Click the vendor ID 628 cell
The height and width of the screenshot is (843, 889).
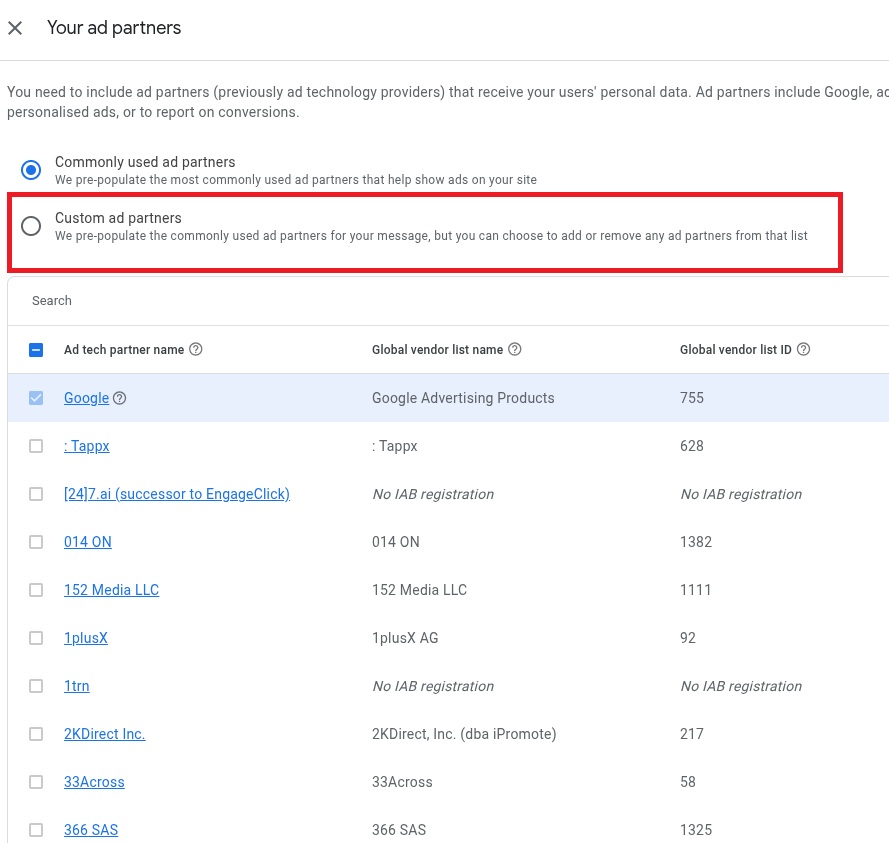[692, 446]
